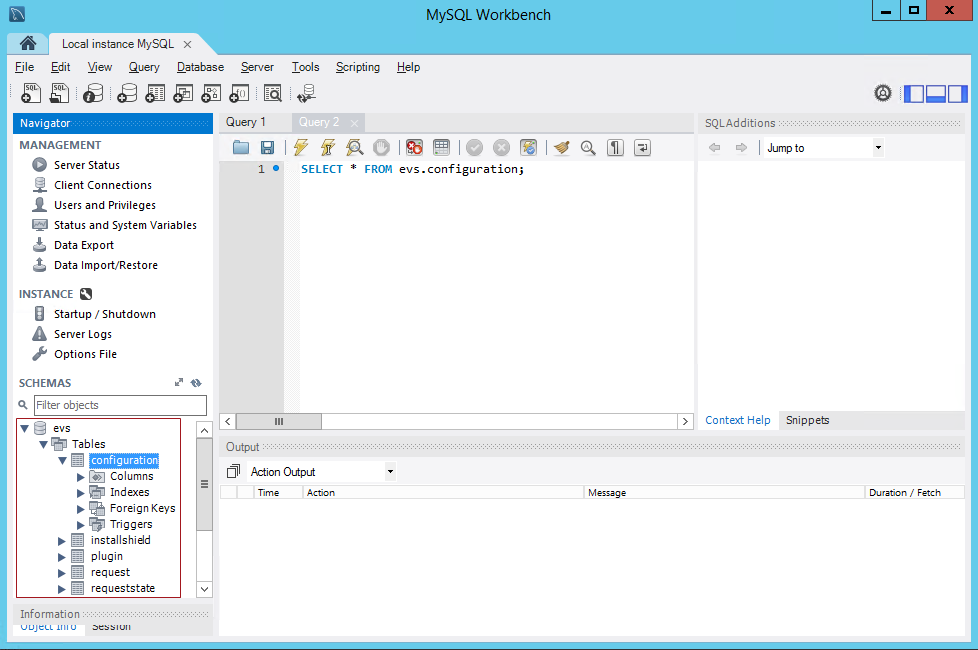The image size is (978, 650).
Task: Switch to the Query 1 tab
Action: point(246,122)
